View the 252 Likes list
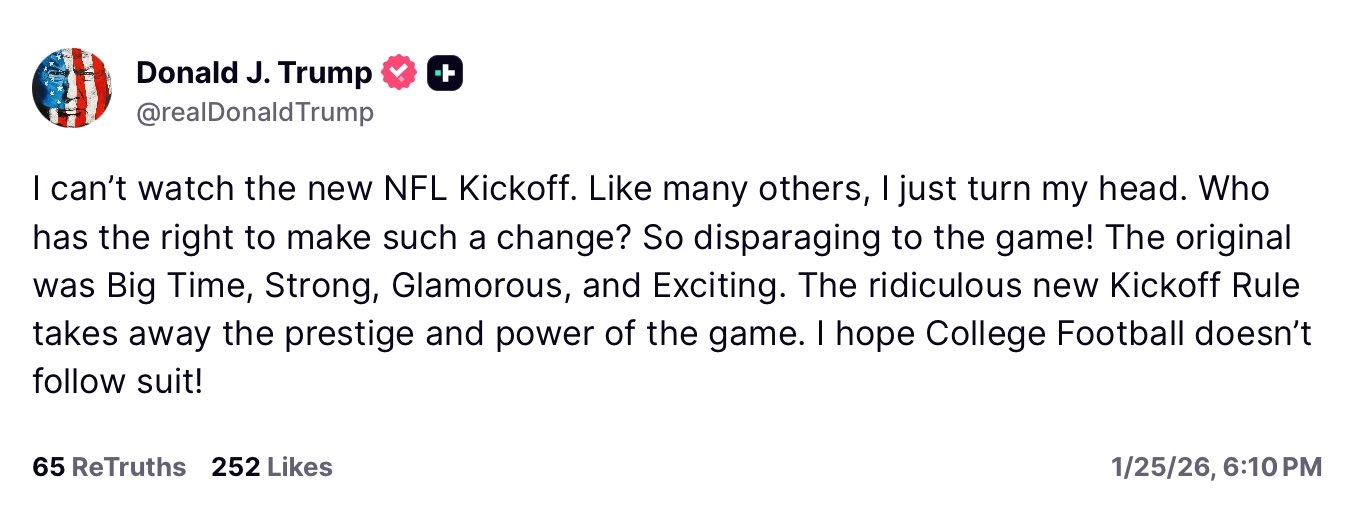The width and height of the screenshot is (1356, 520). (x=272, y=467)
